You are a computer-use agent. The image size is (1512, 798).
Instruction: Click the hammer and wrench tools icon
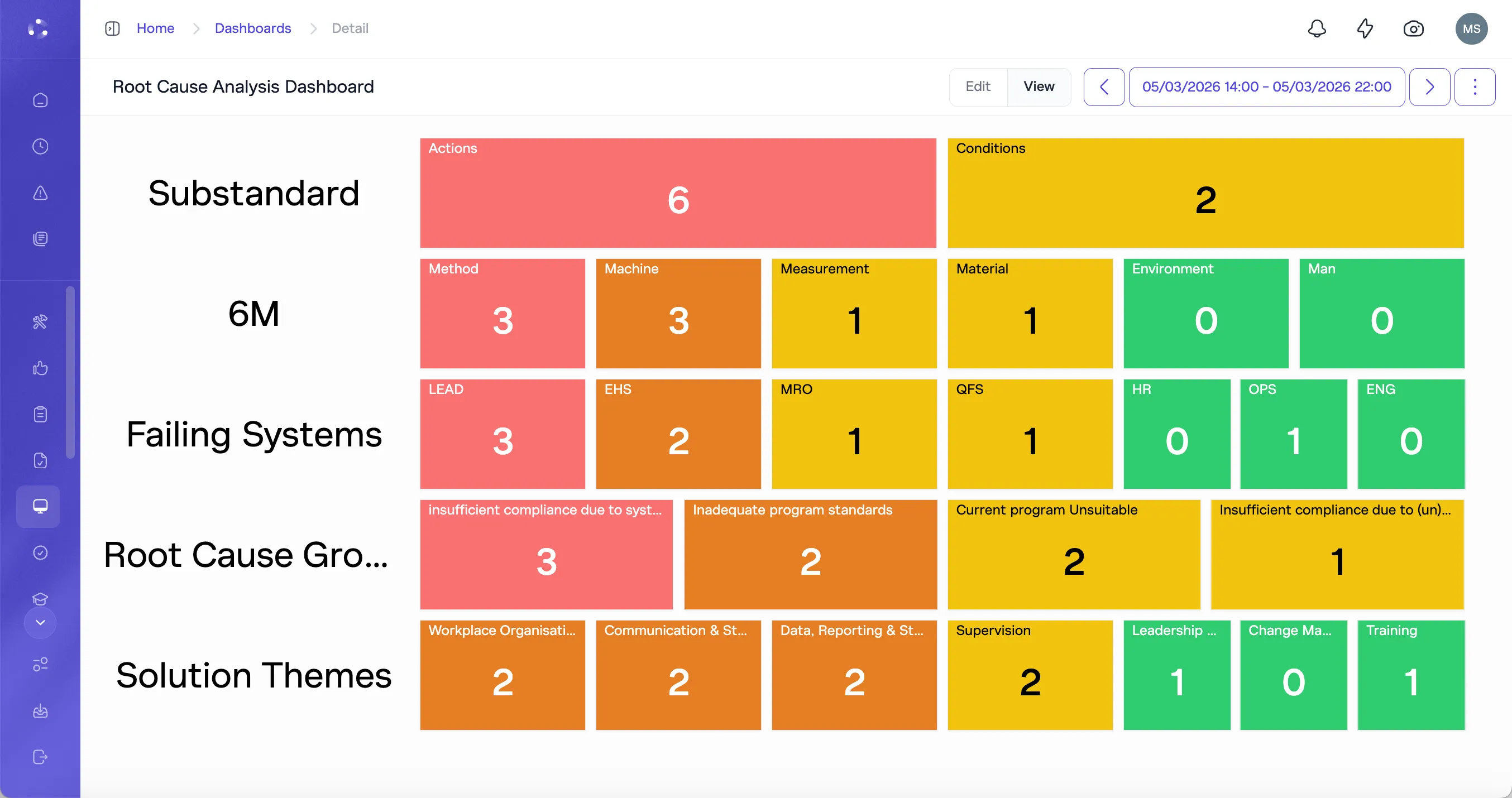(39, 321)
